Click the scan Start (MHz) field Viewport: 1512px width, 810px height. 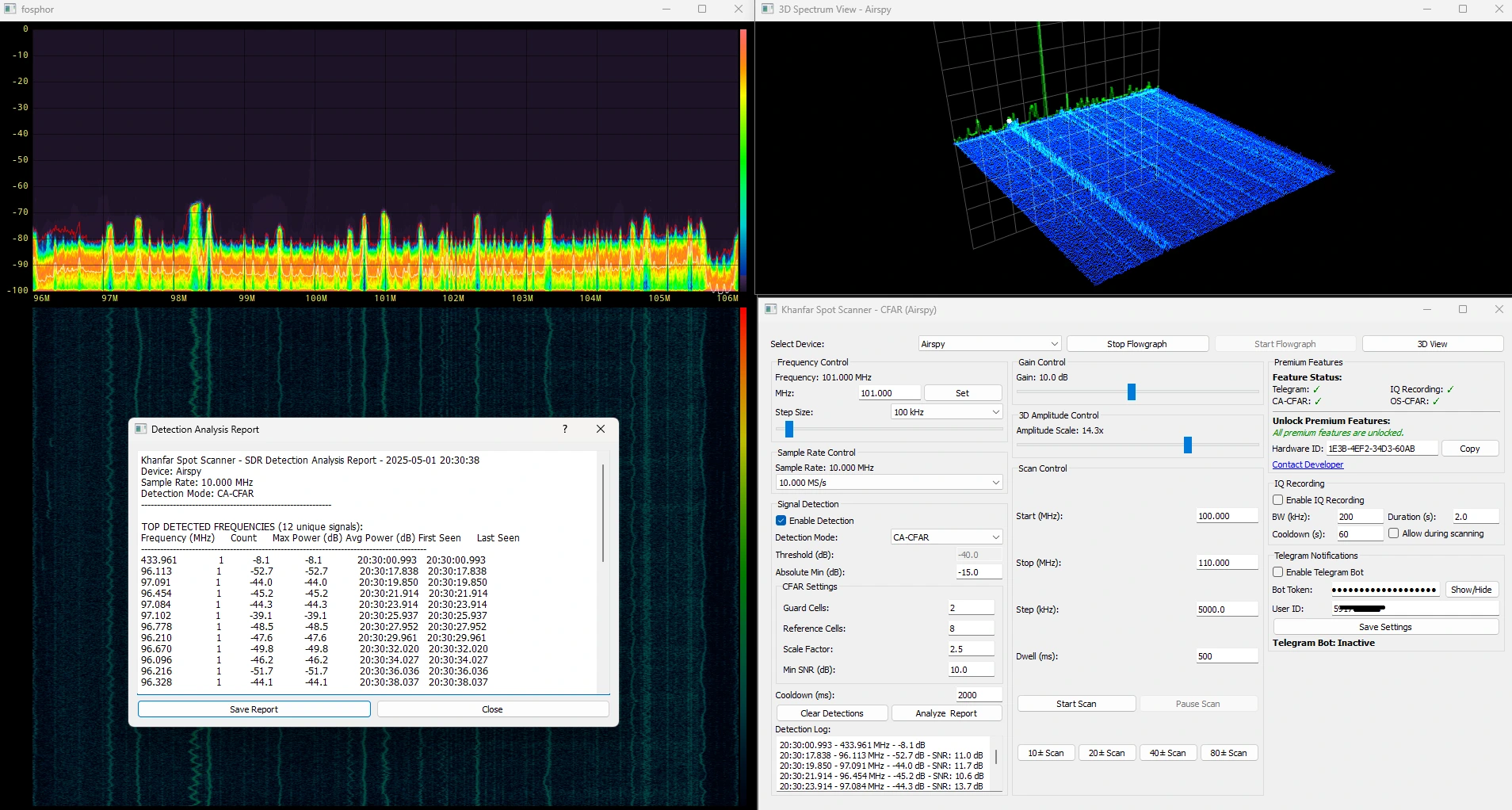click(1227, 516)
